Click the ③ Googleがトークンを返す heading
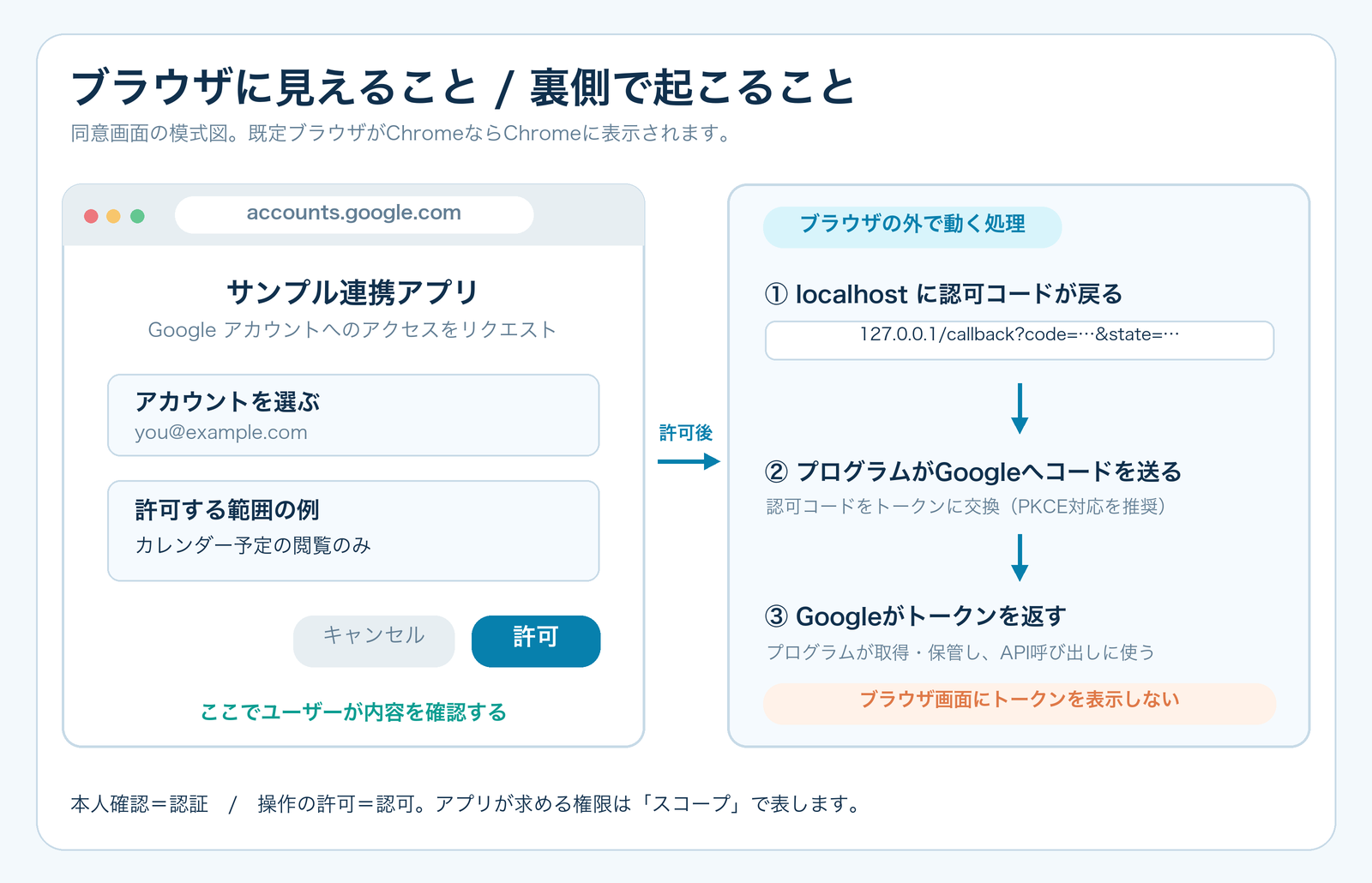This screenshot has width=1372, height=883. 915,616
